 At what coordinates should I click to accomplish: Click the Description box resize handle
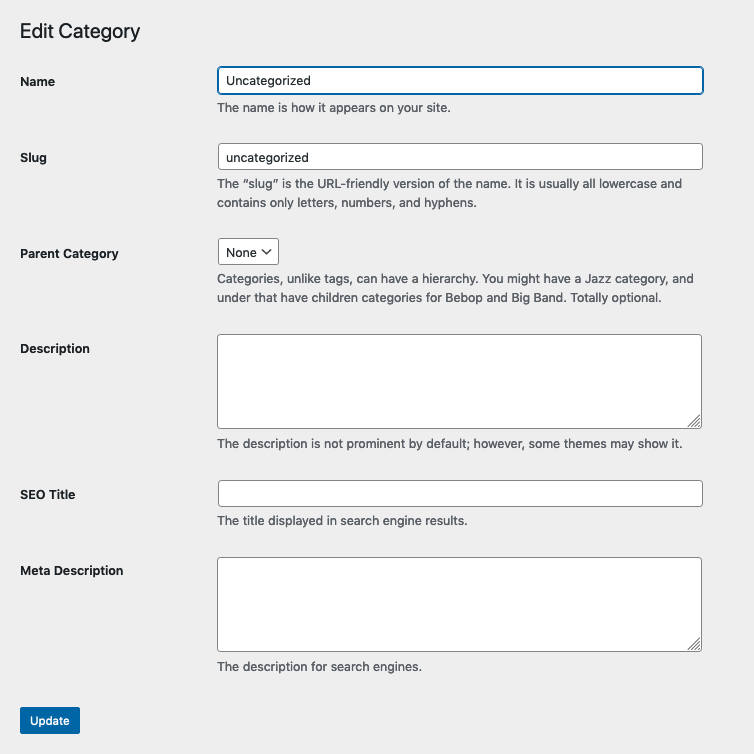[x=694, y=421]
